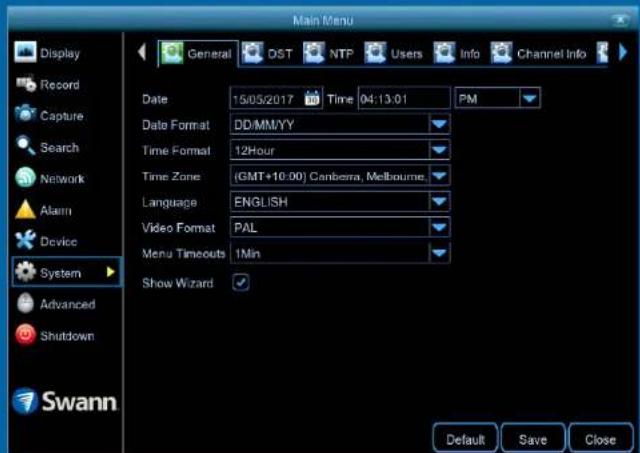The image size is (640, 453).
Task: Open the Network settings icon
Action: [25, 178]
